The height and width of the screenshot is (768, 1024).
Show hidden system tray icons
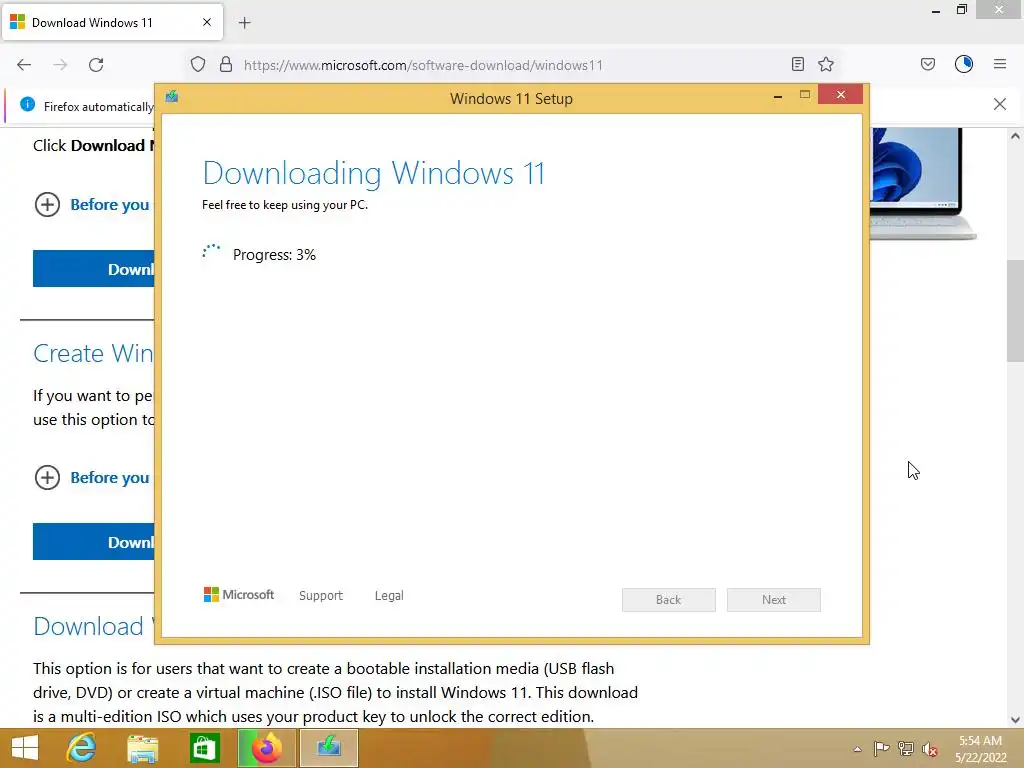click(857, 749)
